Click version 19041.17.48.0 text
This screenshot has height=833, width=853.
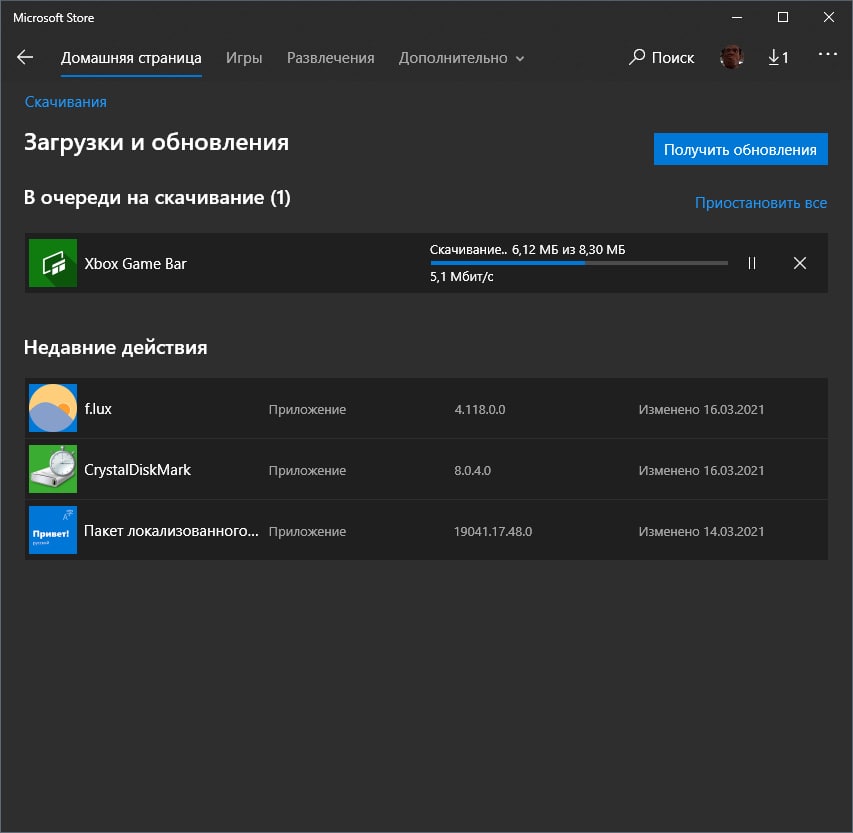point(493,531)
